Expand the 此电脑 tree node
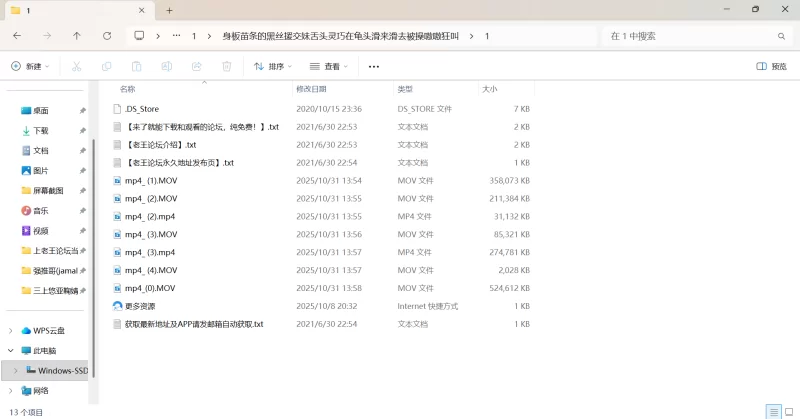Screen dimensions: 800x419 click(x=11, y=351)
